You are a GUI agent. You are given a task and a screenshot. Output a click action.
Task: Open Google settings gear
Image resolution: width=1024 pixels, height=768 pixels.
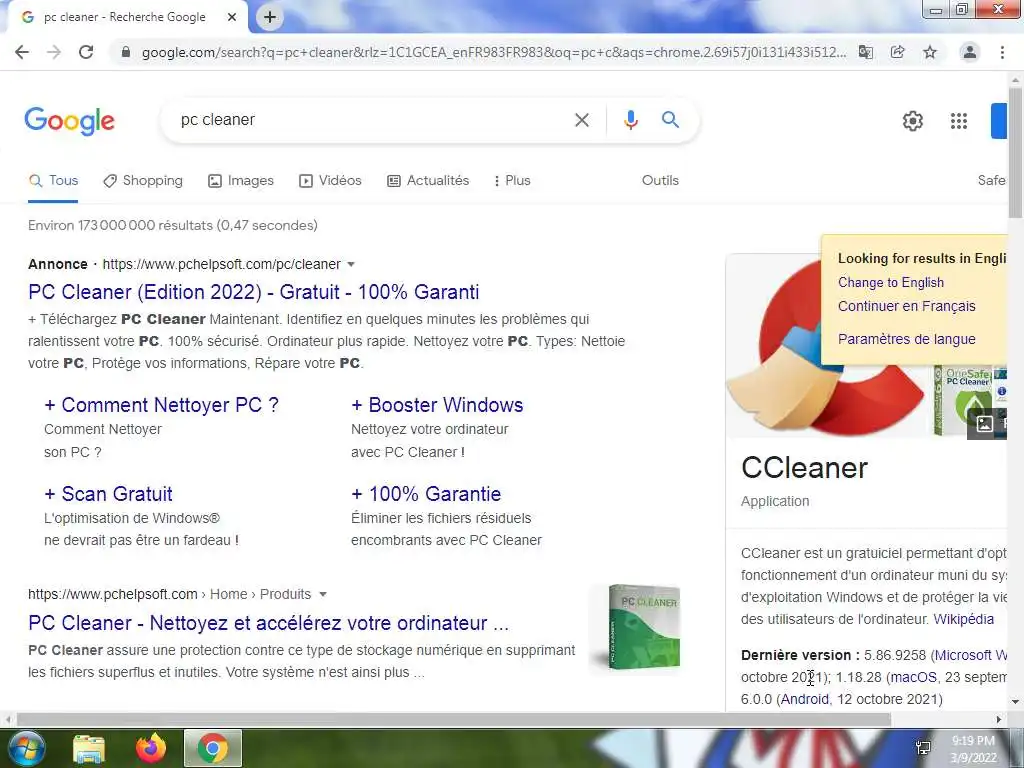click(913, 121)
